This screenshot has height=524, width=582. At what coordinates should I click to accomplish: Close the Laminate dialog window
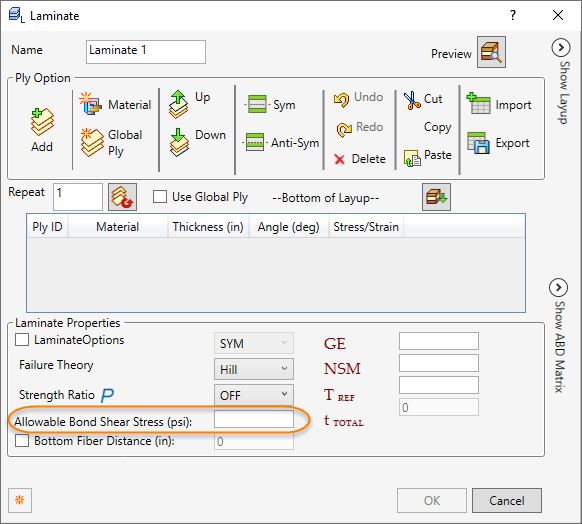[558, 15]
